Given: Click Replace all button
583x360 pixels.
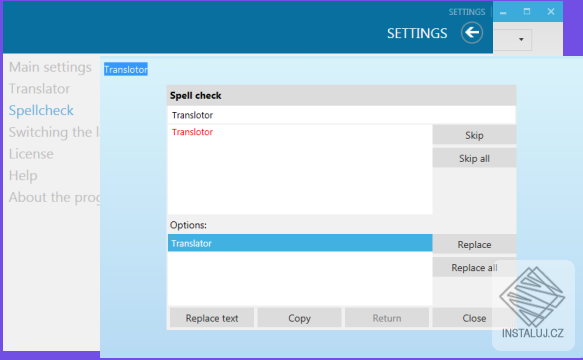Looking at the screenshot, I should pyautogui.click(x=474, y=267).
